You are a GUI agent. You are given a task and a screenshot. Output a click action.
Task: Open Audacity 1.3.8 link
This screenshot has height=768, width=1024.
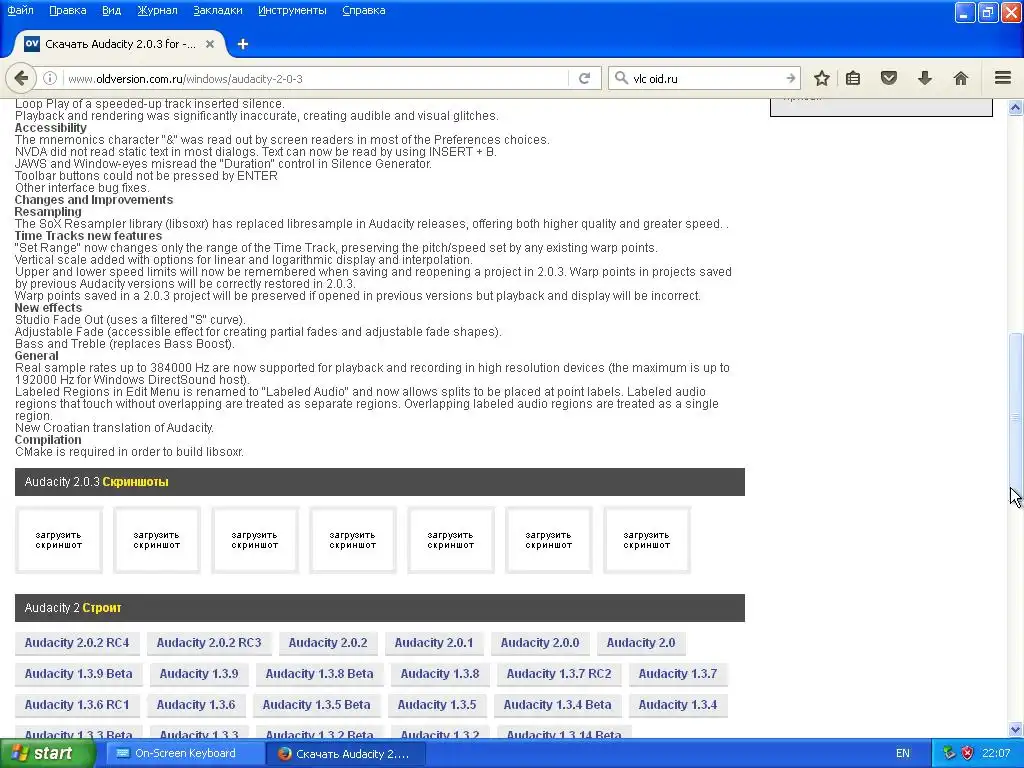440,674
